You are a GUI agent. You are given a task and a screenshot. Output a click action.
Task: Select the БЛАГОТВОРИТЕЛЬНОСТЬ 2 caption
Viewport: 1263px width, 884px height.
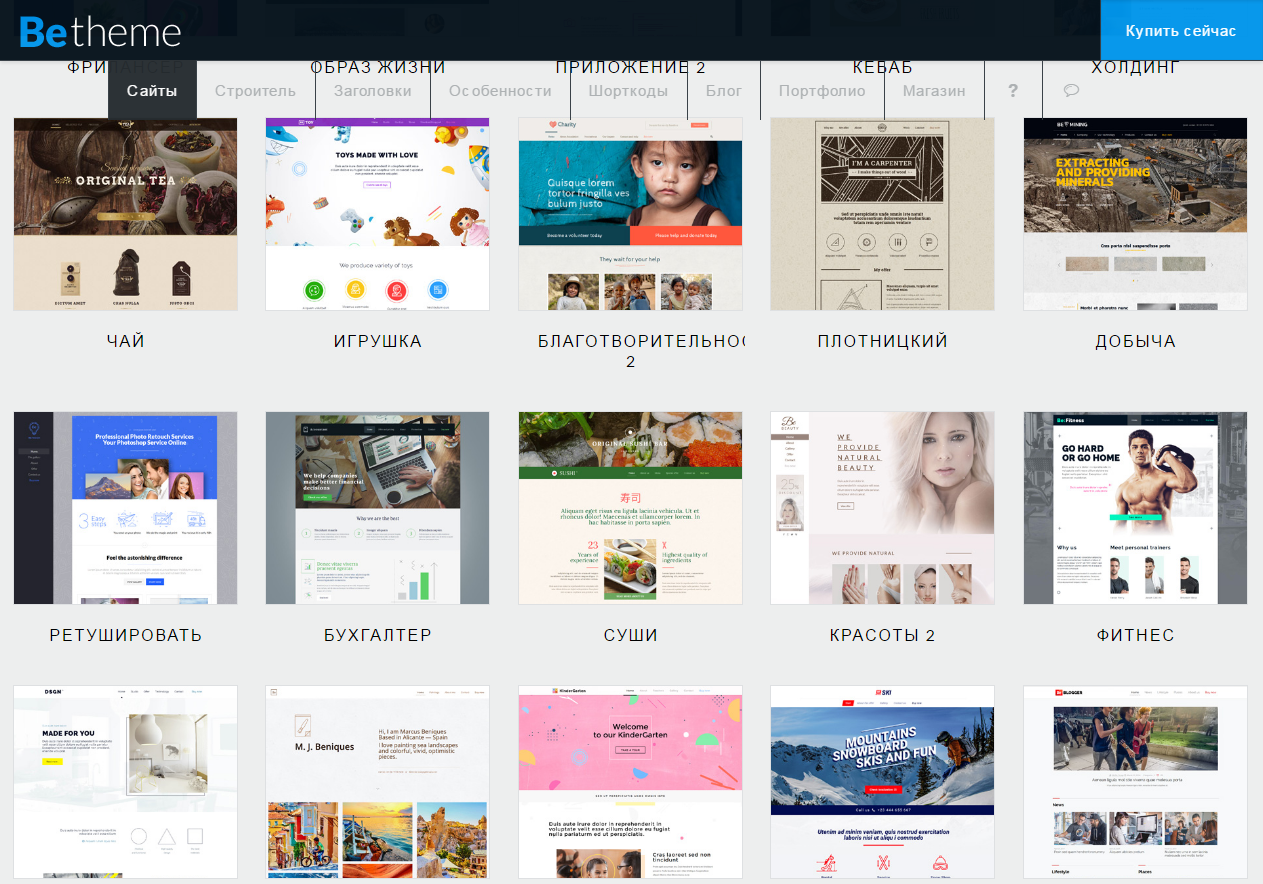point(641,351)
